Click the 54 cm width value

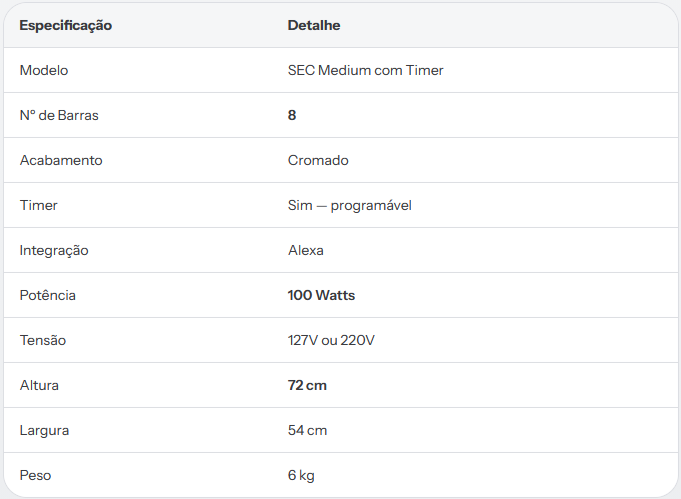coord(307,430)
